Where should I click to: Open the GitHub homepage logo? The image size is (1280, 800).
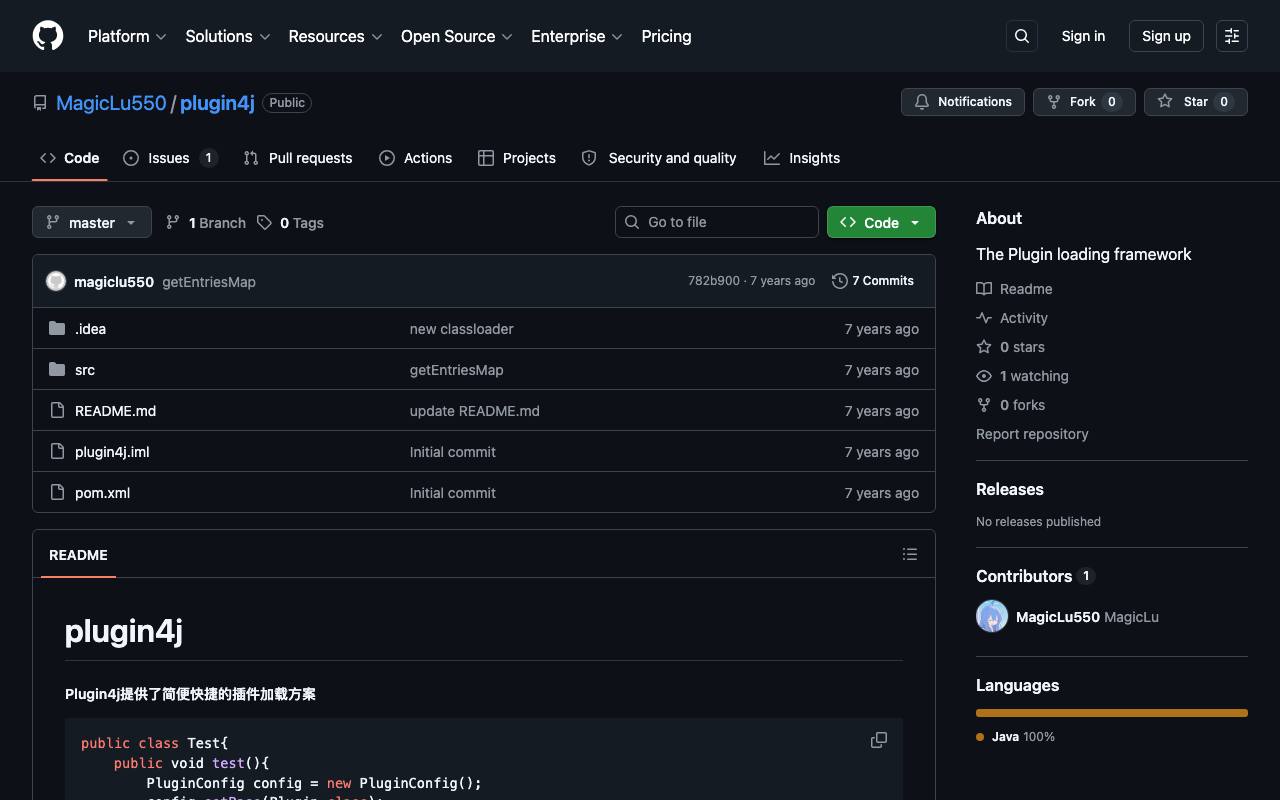(x=48, y=36)
